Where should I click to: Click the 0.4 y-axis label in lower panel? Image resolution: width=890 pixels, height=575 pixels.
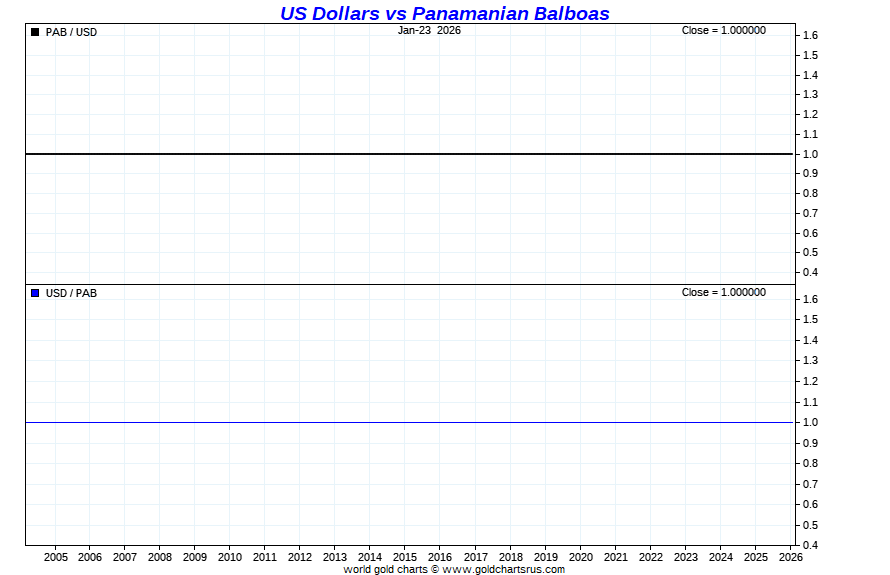[810, 545]
